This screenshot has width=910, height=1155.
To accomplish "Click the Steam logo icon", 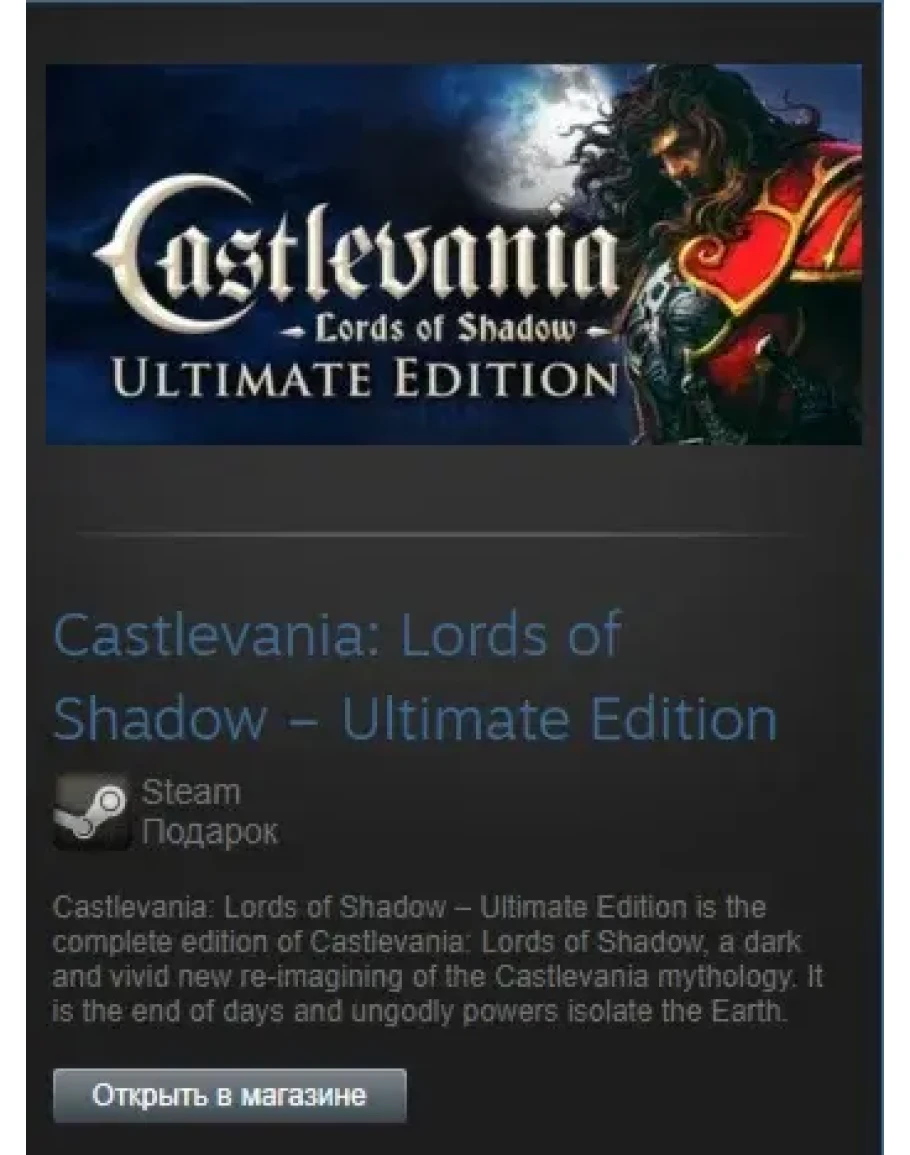I will coord(92,812).
